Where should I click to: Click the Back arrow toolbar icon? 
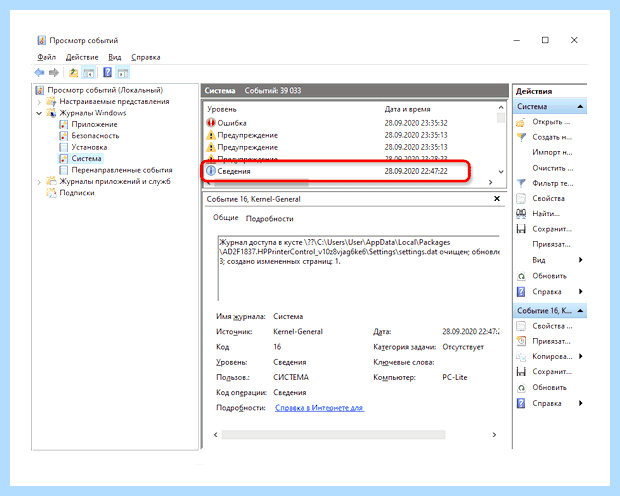point(39,72)
